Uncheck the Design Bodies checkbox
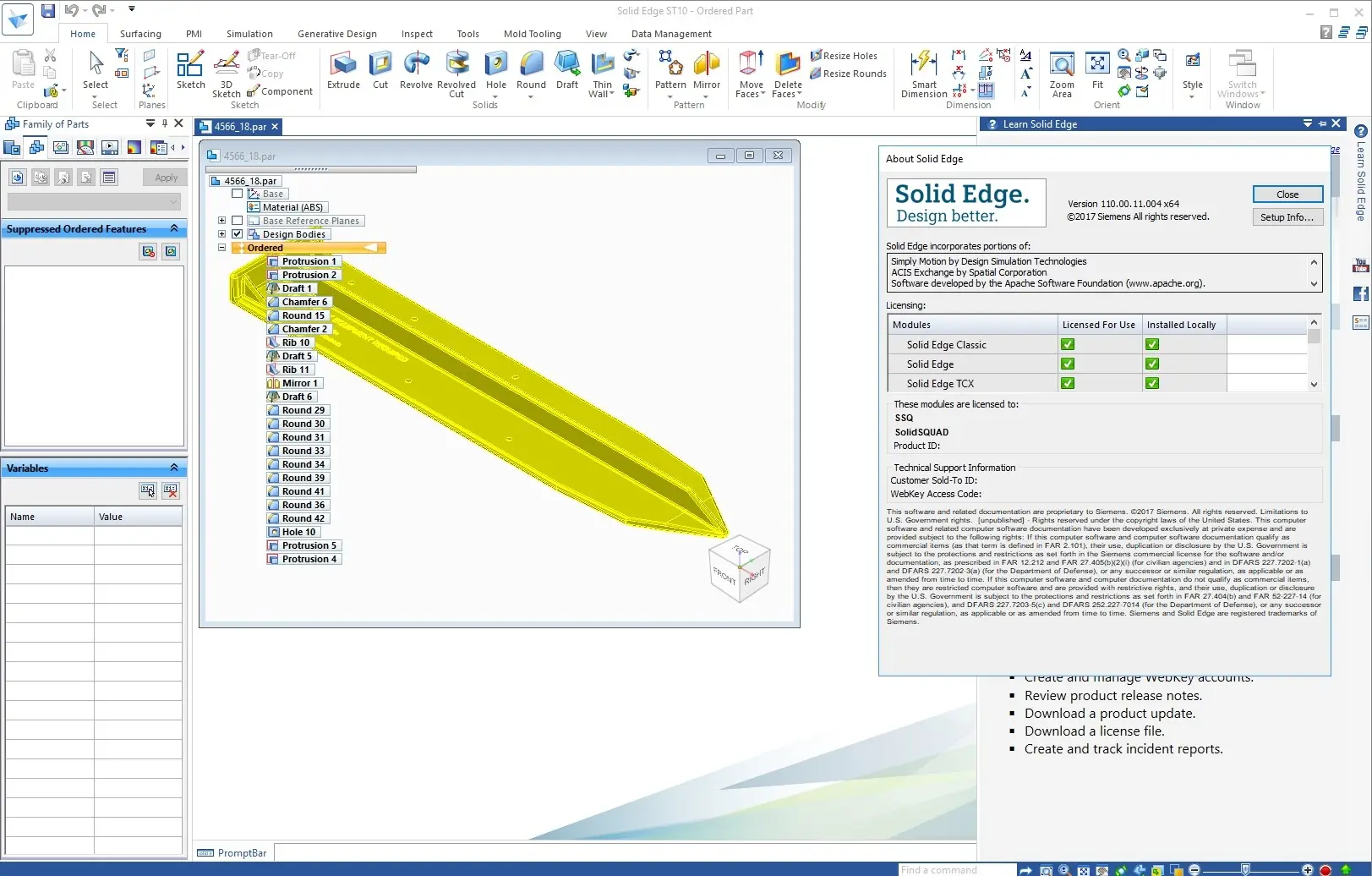Image resolution: width=1372 pixels, height=876 pixels. (238, 234)
